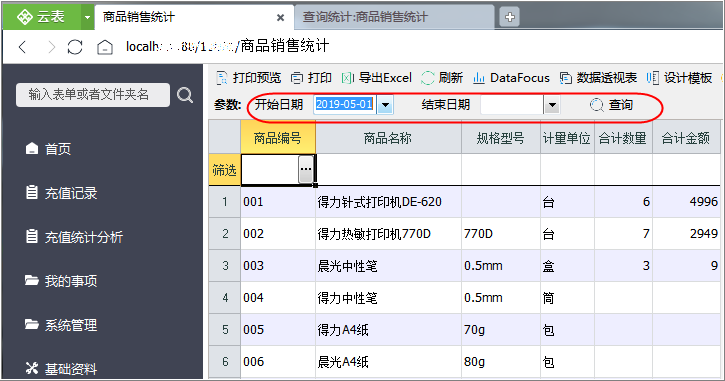This screenshot has height=381, width=725.
Task: Click the 基础资料 tools icon
Action: click(x=32, y=368)
